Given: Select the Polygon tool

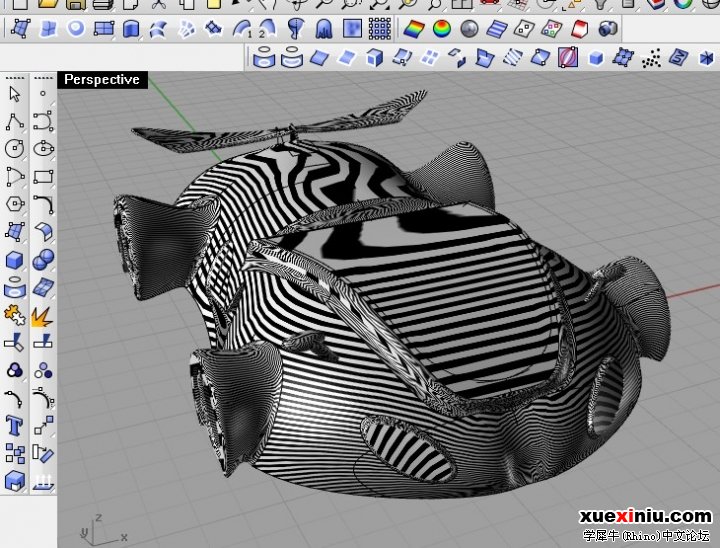Looking at the screenshot, I should [x=15, y=204].
